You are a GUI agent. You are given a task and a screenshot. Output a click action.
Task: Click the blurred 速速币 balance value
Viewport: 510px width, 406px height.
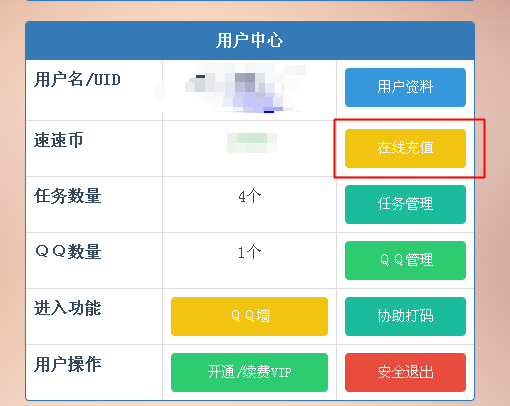(x=252, y=143)
